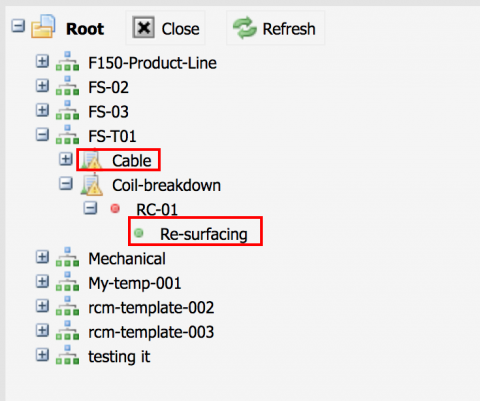Click the hierarchy icon beside Mechanical
Screen dimensions: 480x401
(67, 257)
